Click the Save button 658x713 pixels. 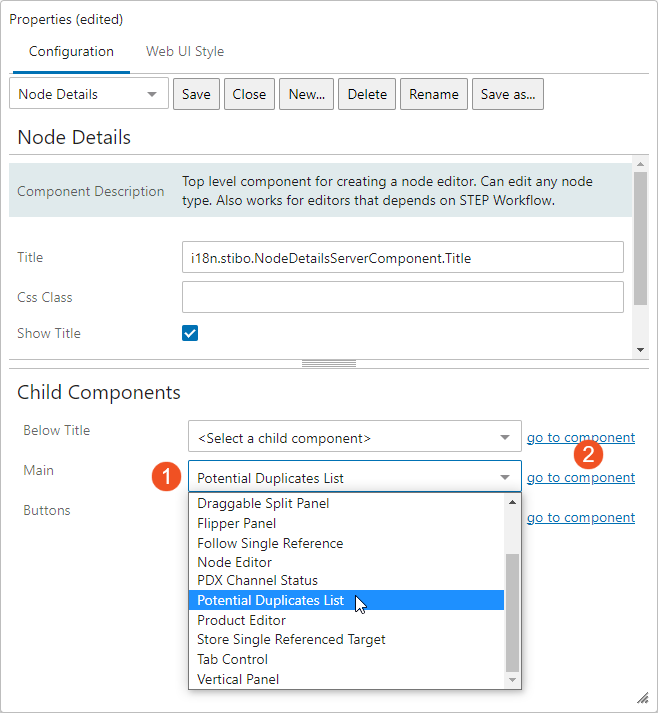tap(196, 94)
